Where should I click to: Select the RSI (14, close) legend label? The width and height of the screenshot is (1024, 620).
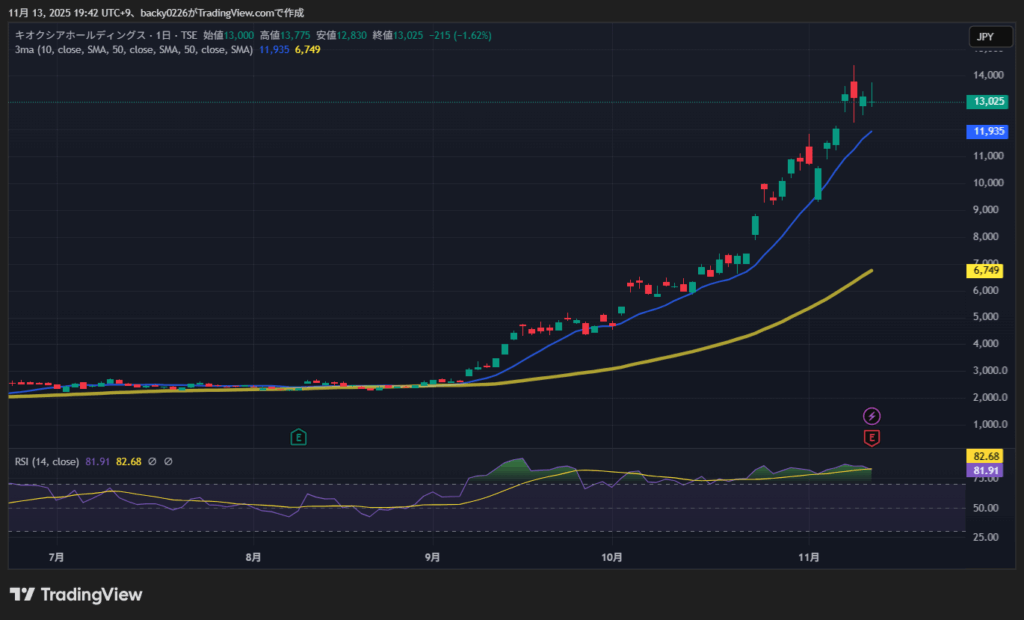coord(47,461)
